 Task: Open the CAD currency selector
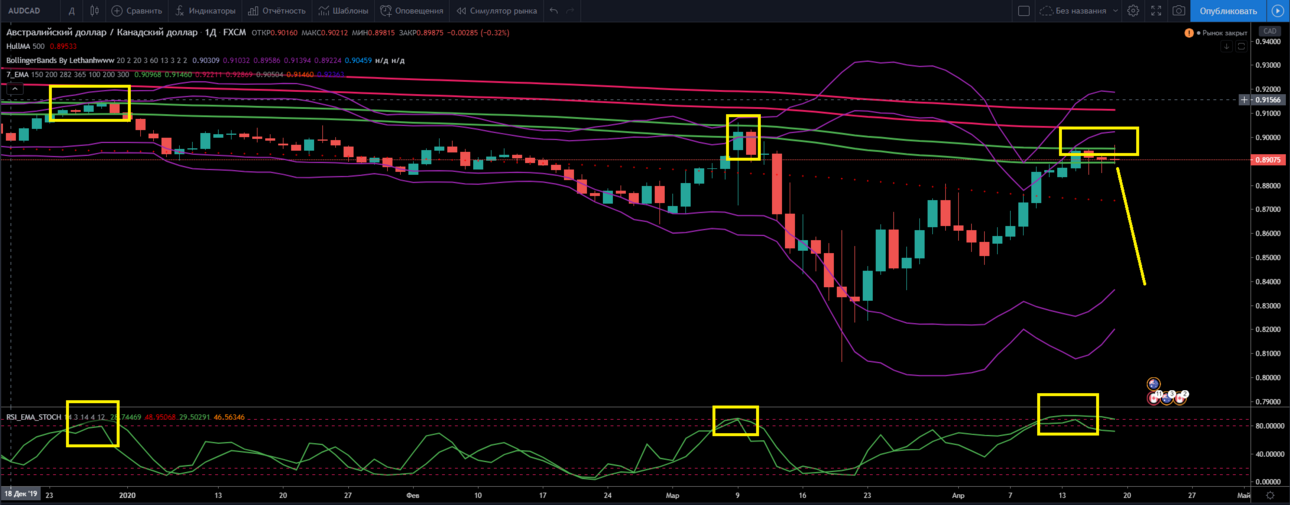pos(1269,31)
